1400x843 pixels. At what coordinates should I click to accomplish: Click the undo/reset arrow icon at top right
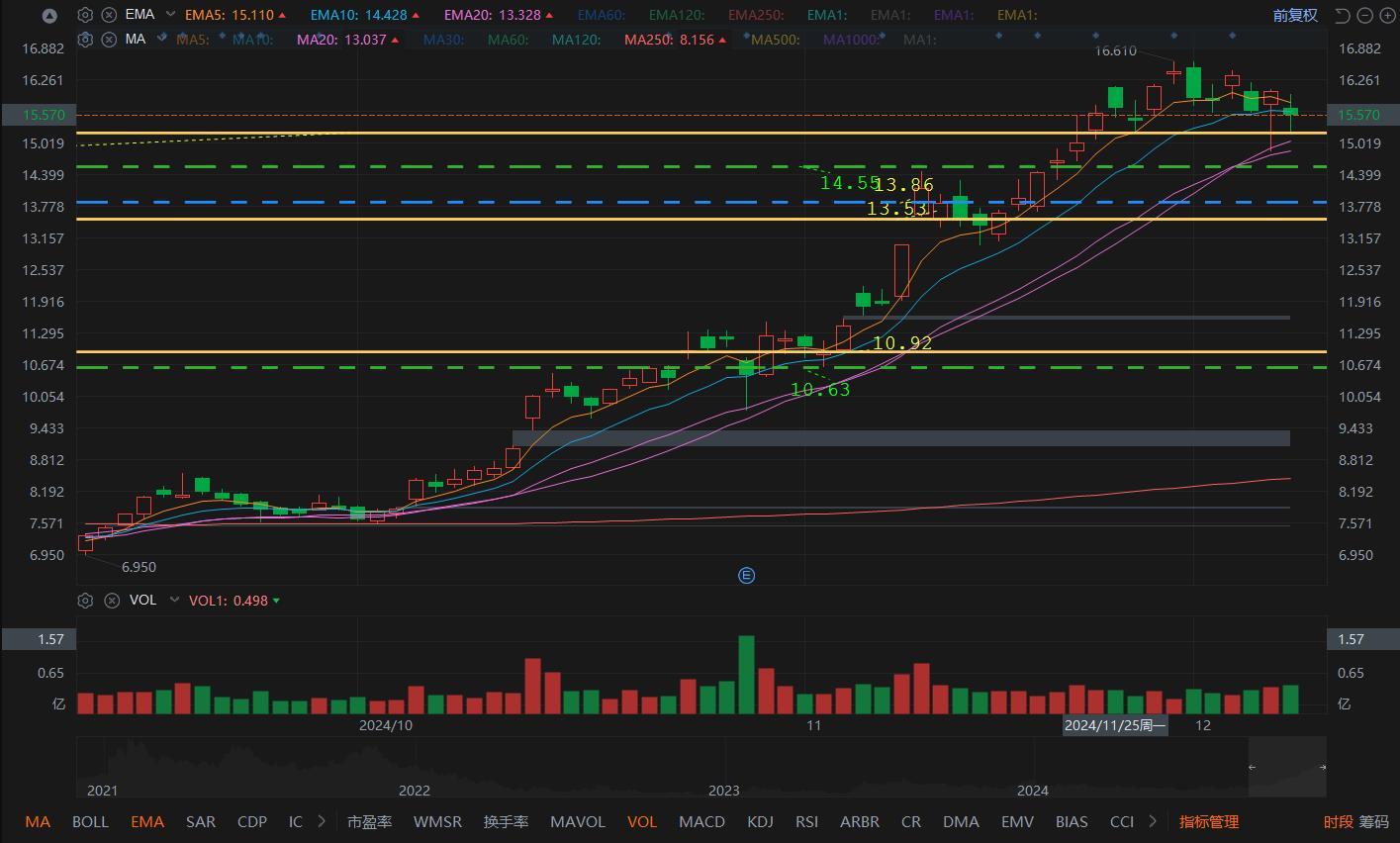(x=1342, y=15)
